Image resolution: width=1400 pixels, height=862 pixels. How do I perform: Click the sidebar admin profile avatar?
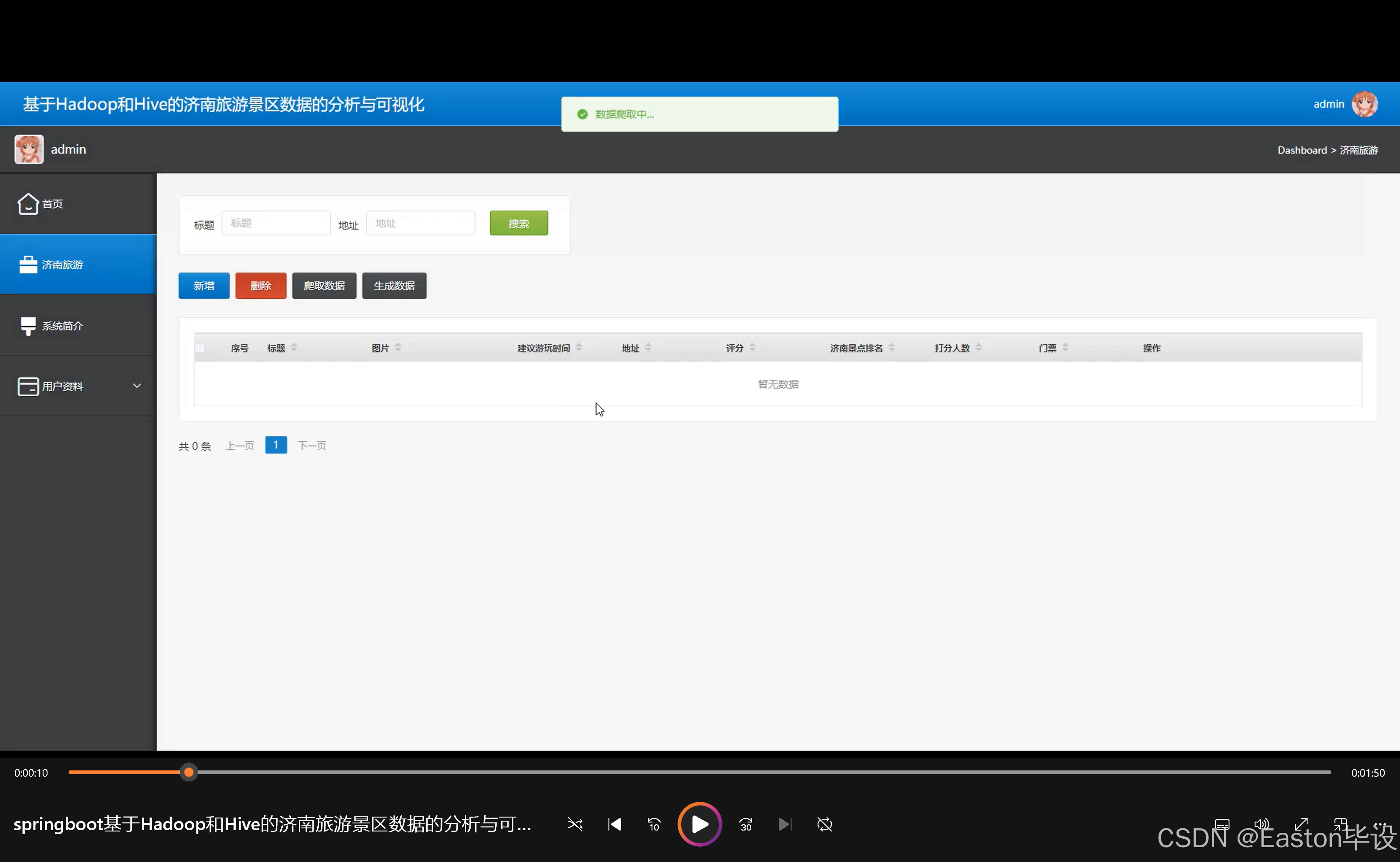[29, 150]
